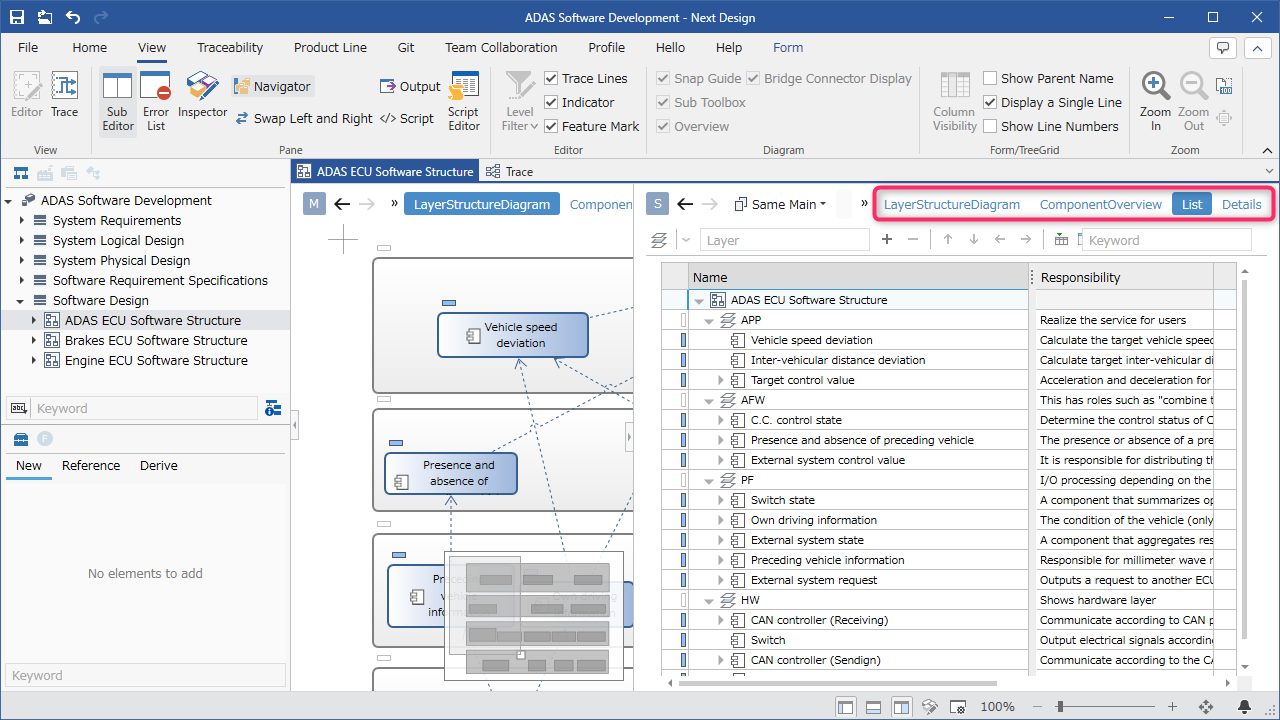Select the model navigator tree icon
This screenshot has height=720, width=1280.
tap(20, 173)
